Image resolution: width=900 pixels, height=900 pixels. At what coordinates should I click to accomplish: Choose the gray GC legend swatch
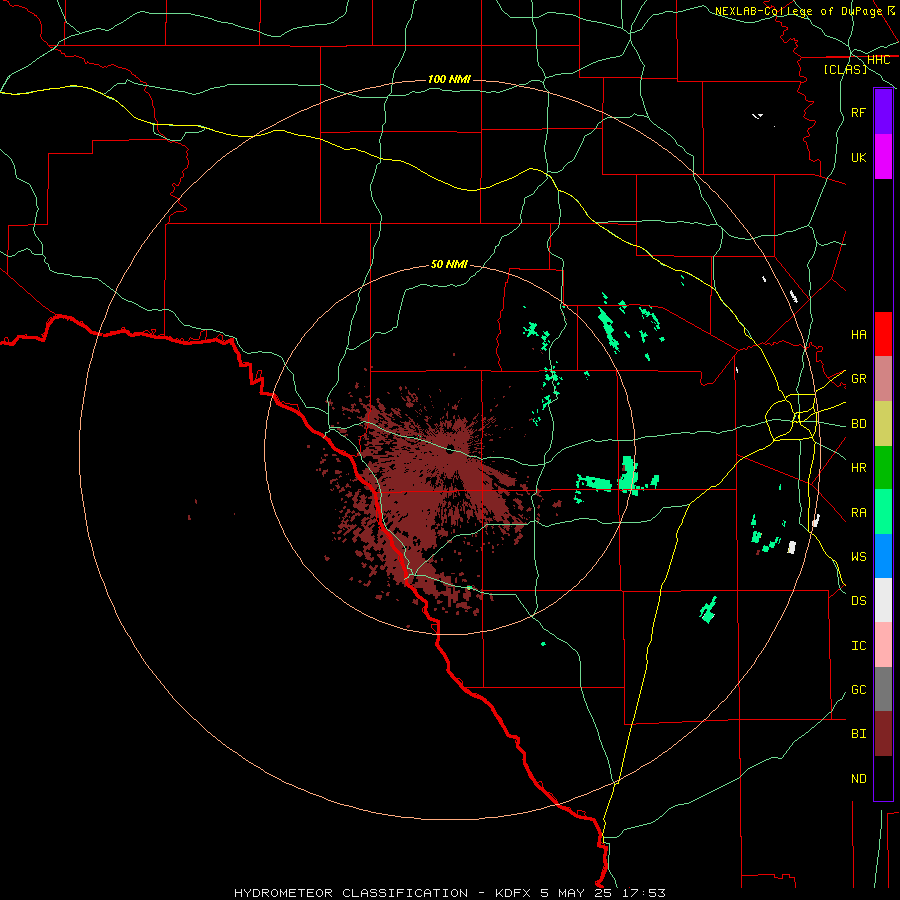click(883, 689)
